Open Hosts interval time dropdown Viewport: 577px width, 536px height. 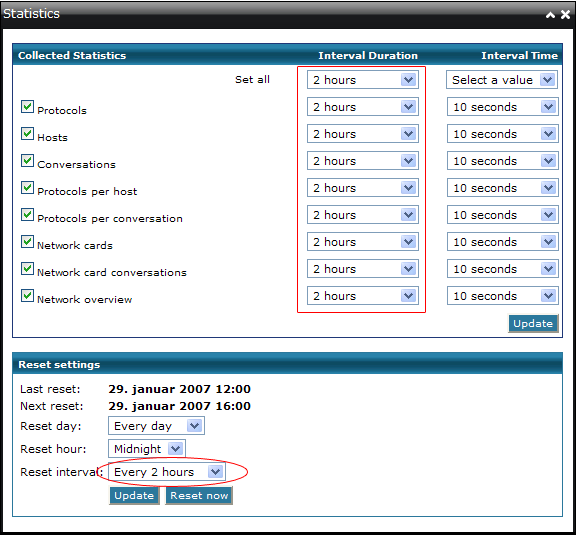(x=503, y=134)
